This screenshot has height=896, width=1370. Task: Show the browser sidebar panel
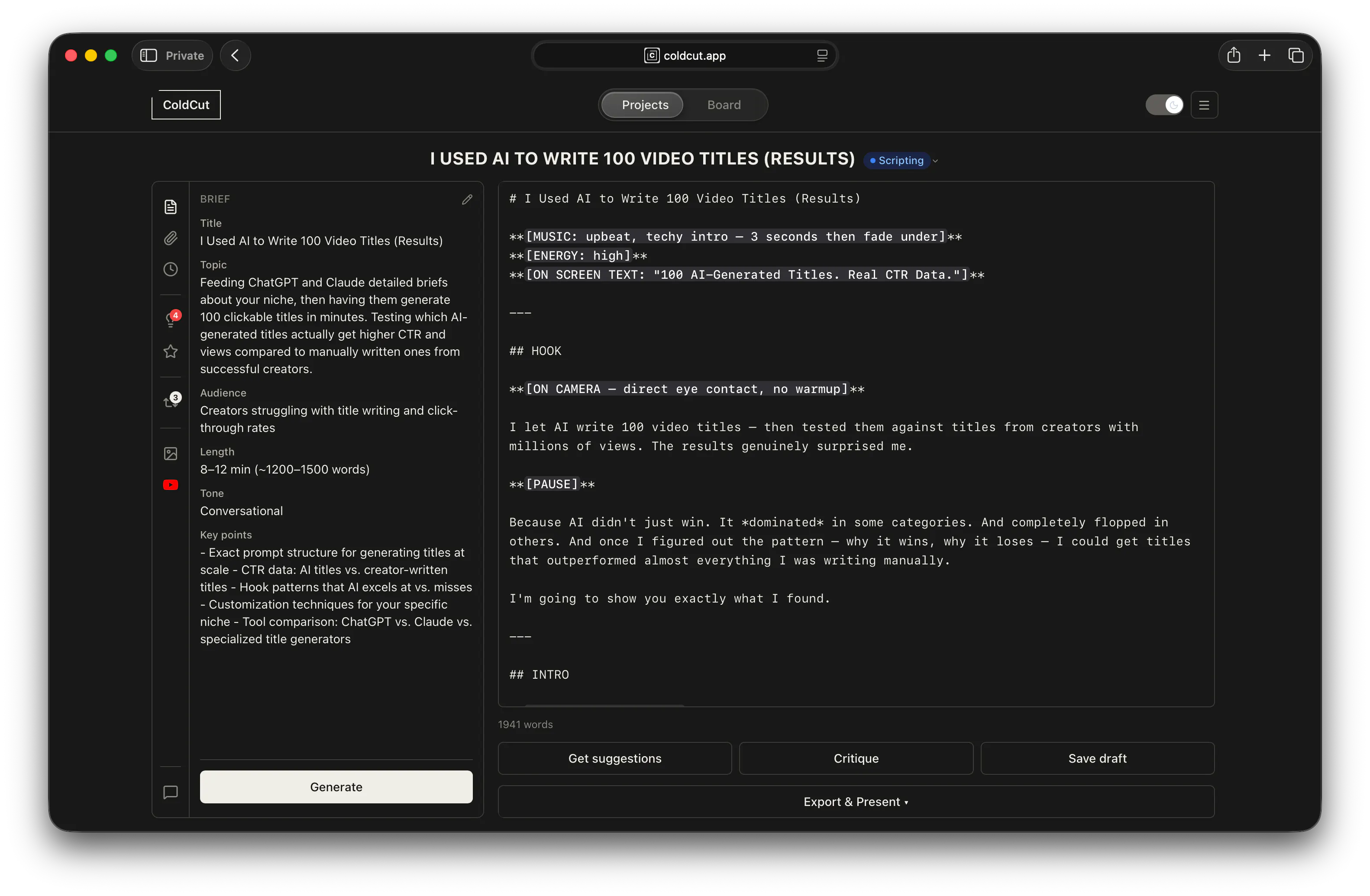point(149,55)
